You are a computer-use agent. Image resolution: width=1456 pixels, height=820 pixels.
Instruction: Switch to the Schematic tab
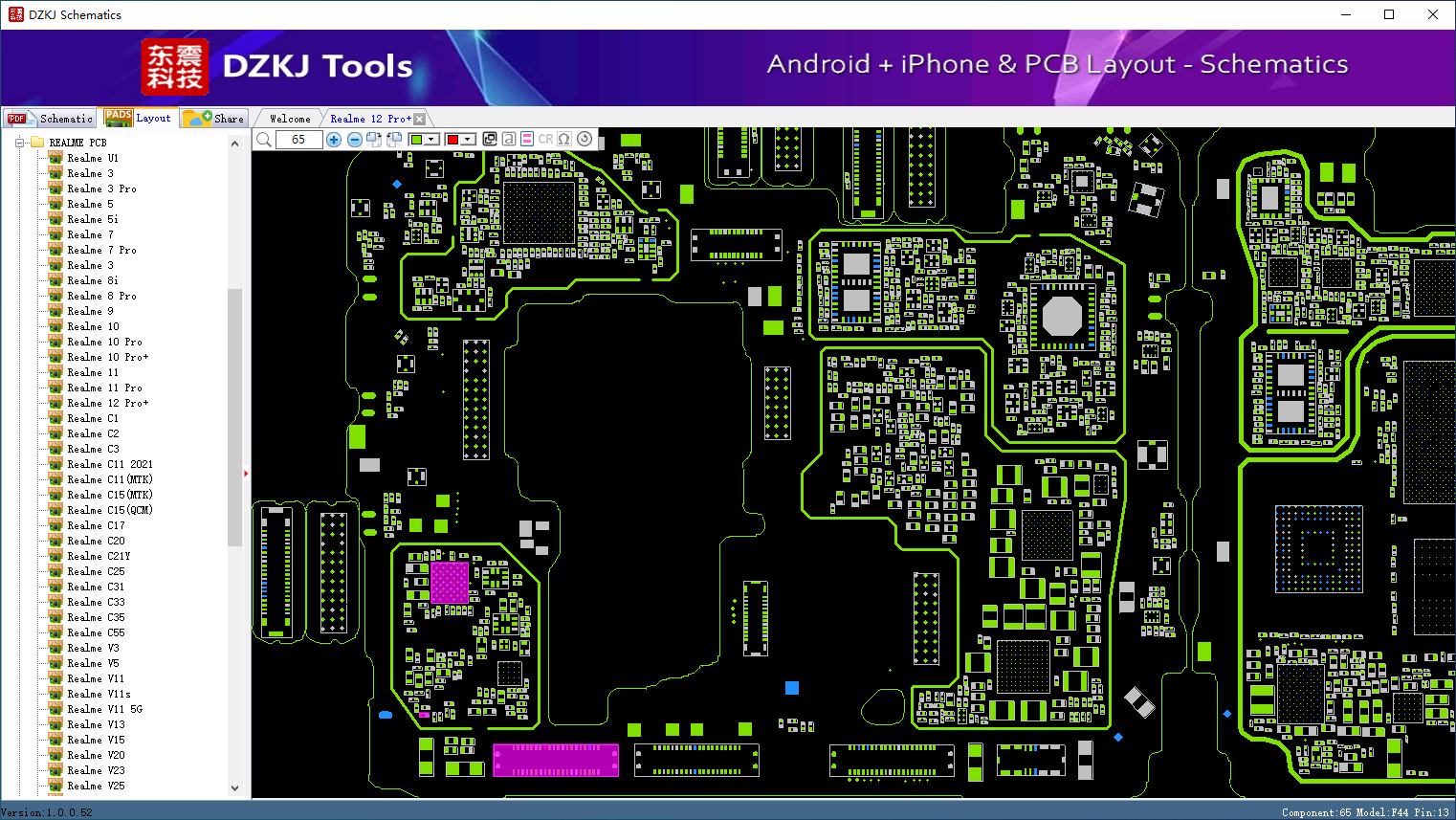click(x=50, y=119)
